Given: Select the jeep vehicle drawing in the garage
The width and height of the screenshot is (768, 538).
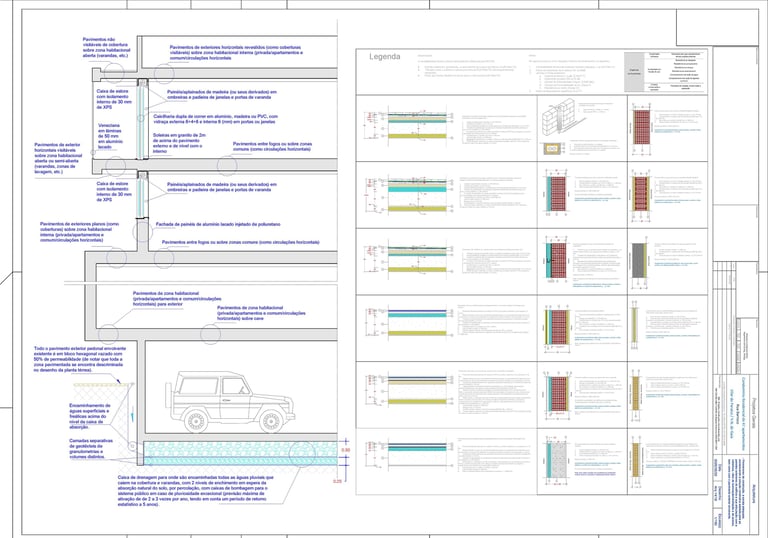Looking at the screenshot, I should coord(230,402).
